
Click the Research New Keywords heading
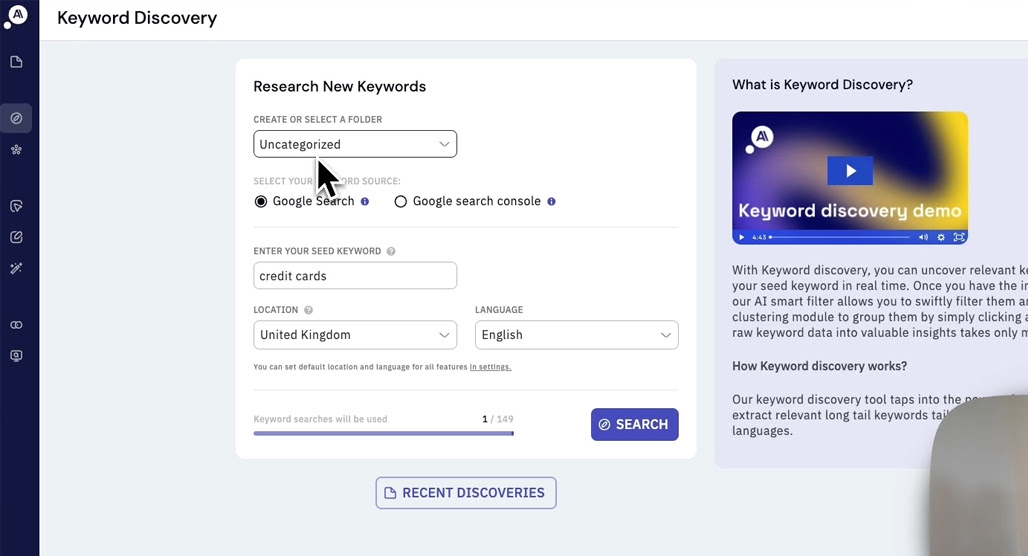340,87
